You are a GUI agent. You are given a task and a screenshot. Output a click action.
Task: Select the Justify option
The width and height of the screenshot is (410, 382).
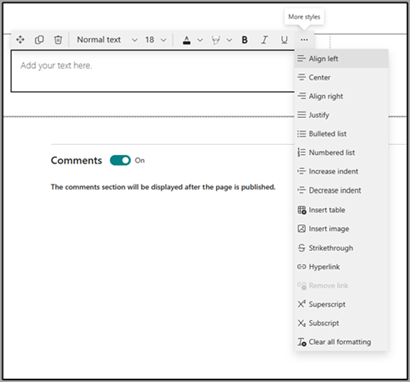click(341, 115)
